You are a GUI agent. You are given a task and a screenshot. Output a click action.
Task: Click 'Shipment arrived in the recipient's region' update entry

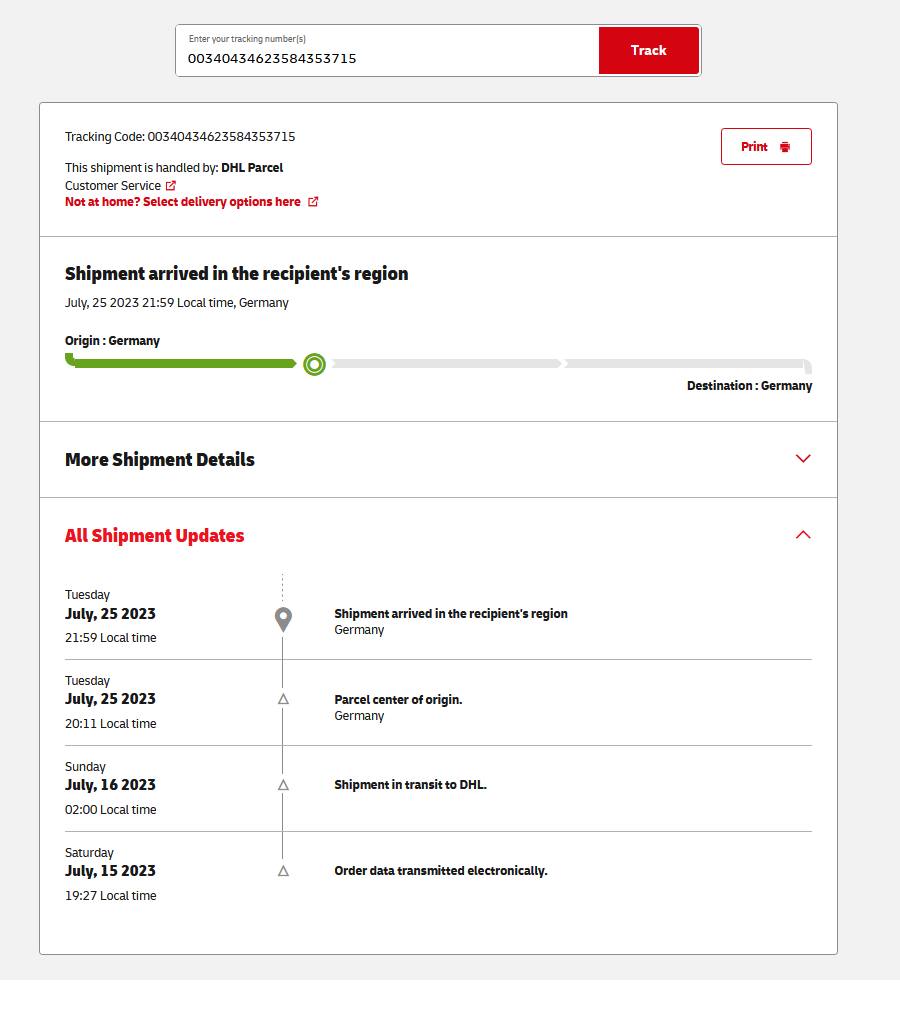point(451,614)
